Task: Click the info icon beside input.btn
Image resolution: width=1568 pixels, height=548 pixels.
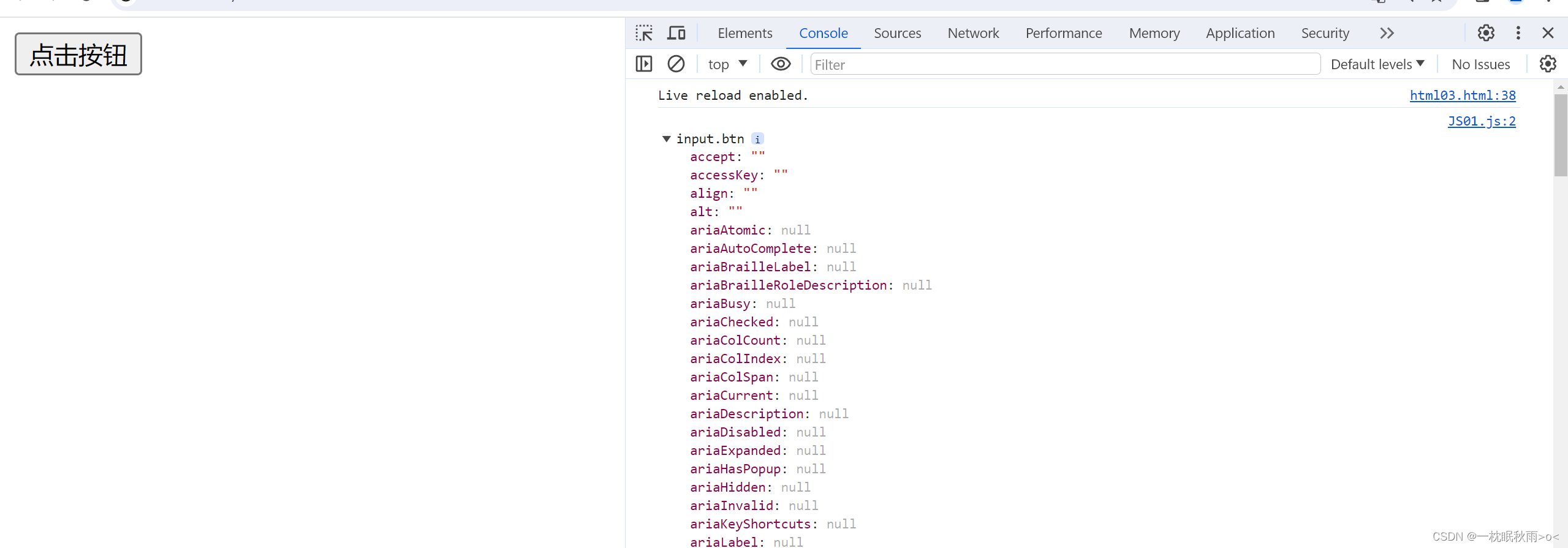Action: [x=757, y=139]
